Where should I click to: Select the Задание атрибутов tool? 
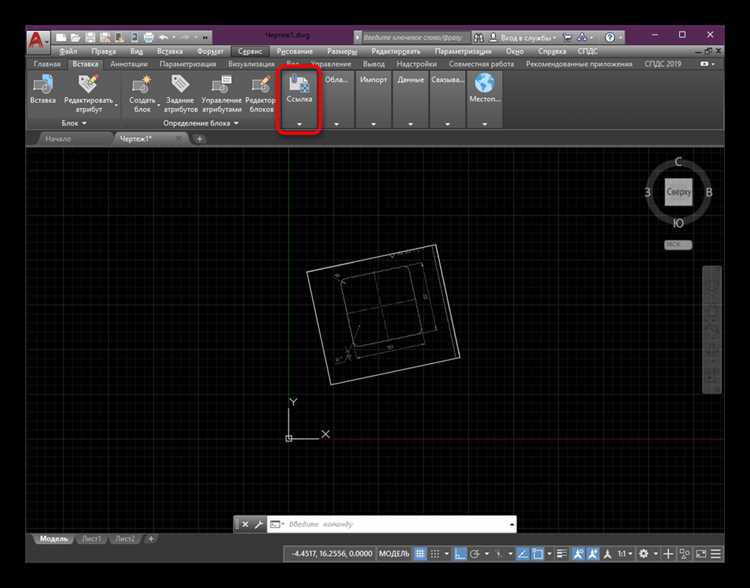pos(180,93)
